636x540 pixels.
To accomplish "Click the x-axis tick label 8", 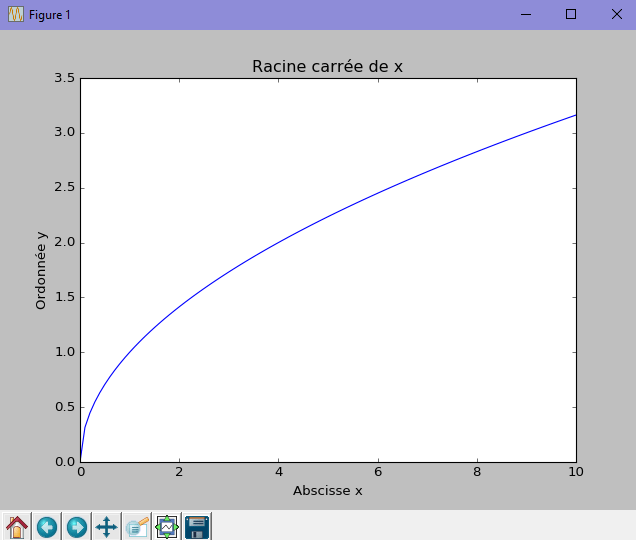I will 477,472.
